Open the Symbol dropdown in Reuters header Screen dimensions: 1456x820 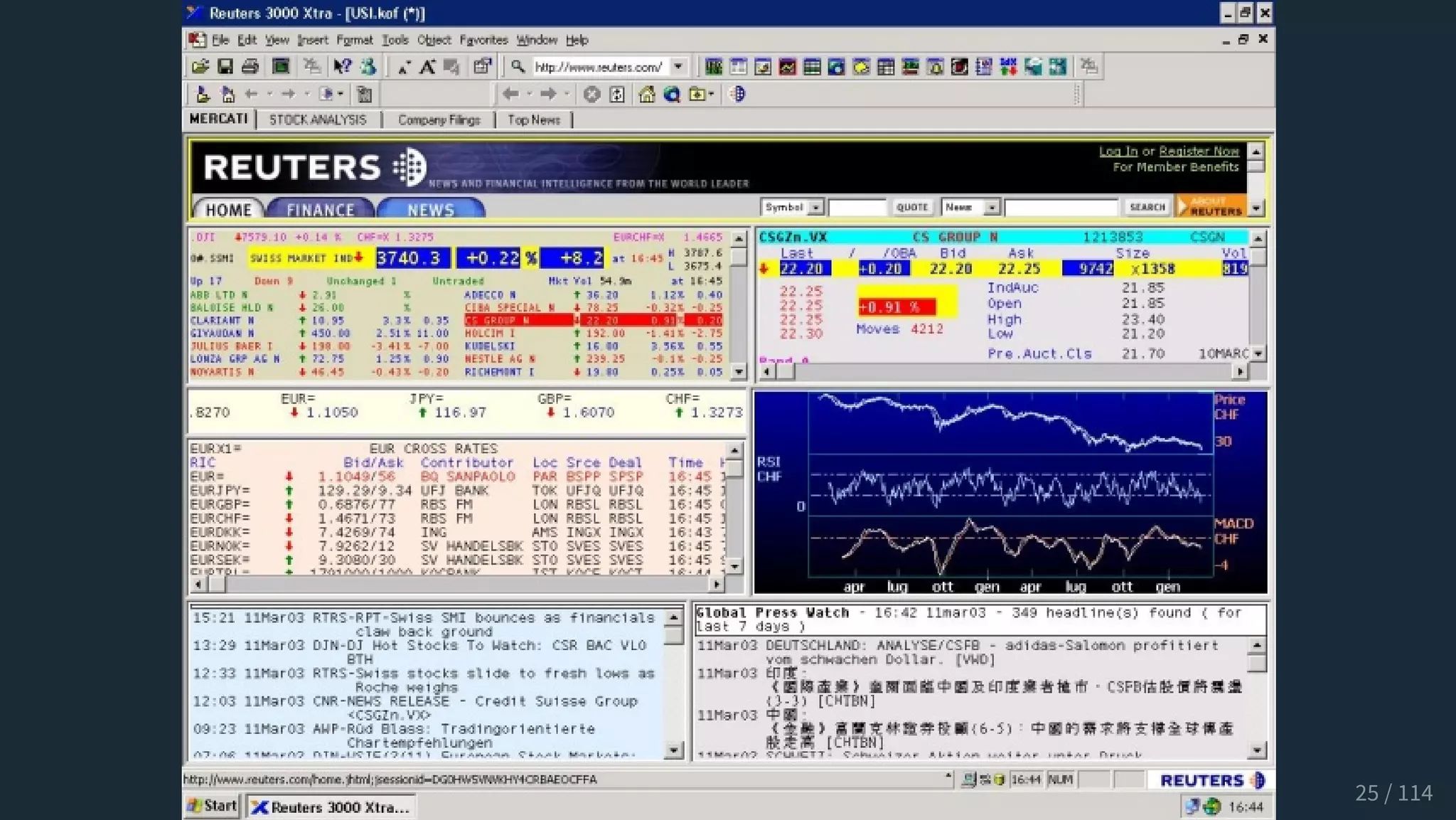pyautogui.click(x=816, y=207)
